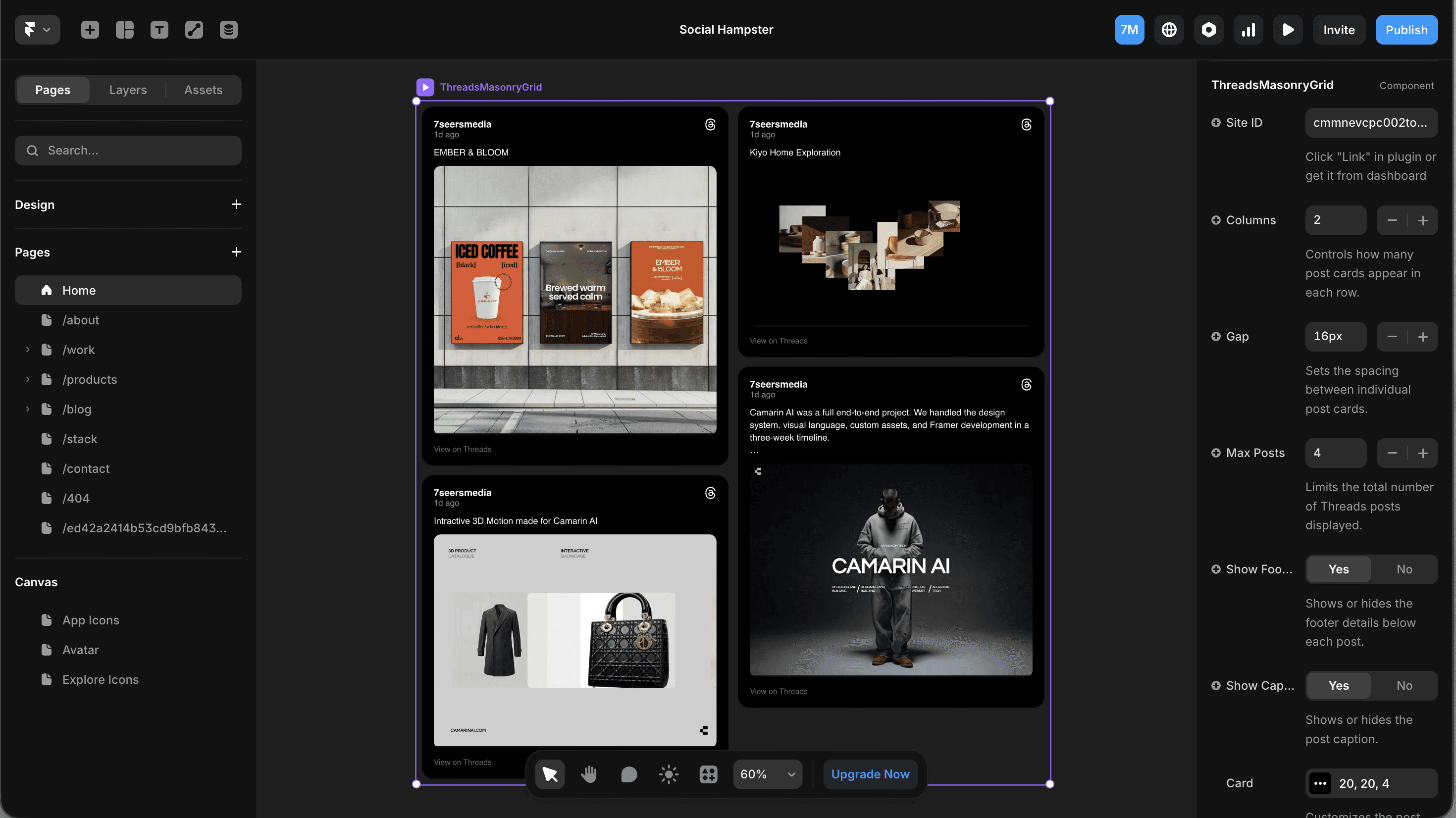Set Show Caption to No
The height and width of the screenshot is (818, 1456).
point(1404,685)
